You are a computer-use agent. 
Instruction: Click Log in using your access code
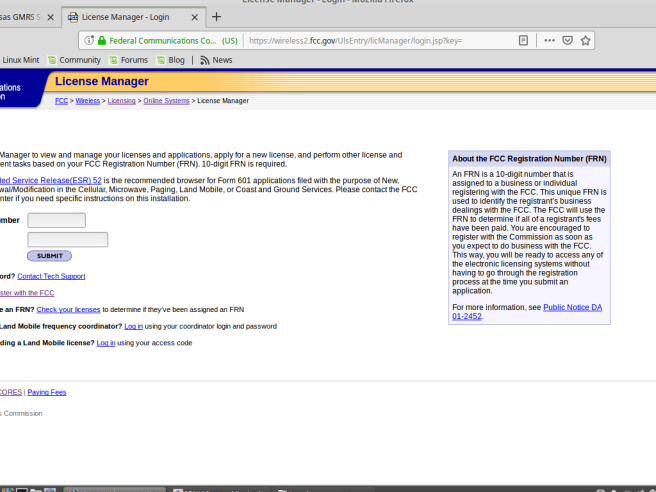pos(106,343)
